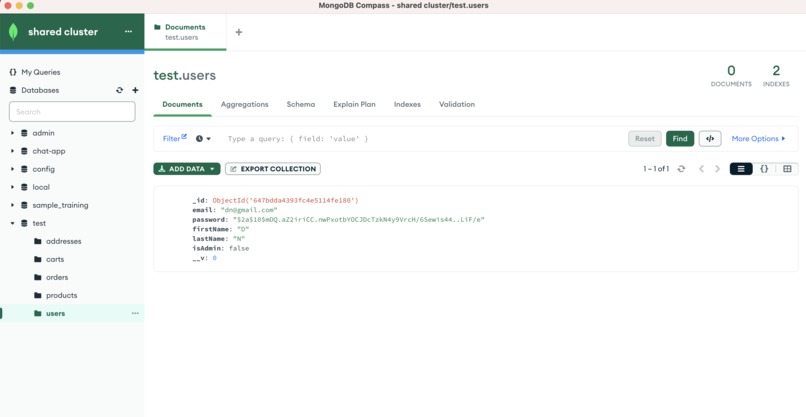The image size is (806, 417).
Task: Click the MongoDB leaf logo icon
Action: (13, 32)
